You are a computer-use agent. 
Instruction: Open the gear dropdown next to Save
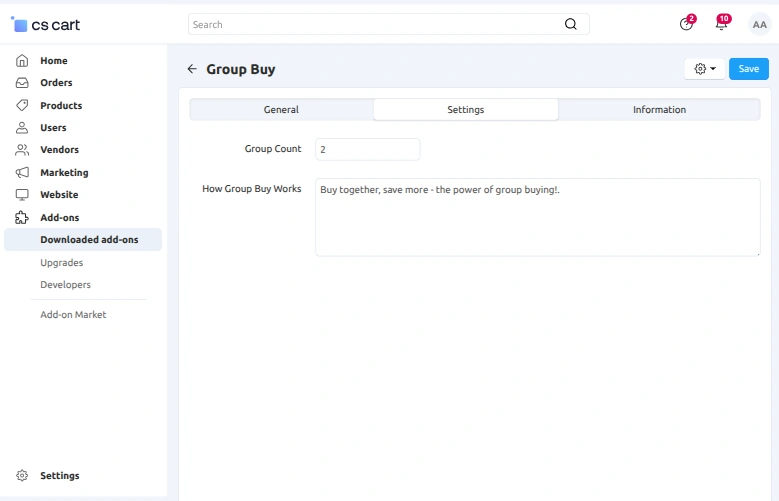pyautogui.click(x=704, y=69)
